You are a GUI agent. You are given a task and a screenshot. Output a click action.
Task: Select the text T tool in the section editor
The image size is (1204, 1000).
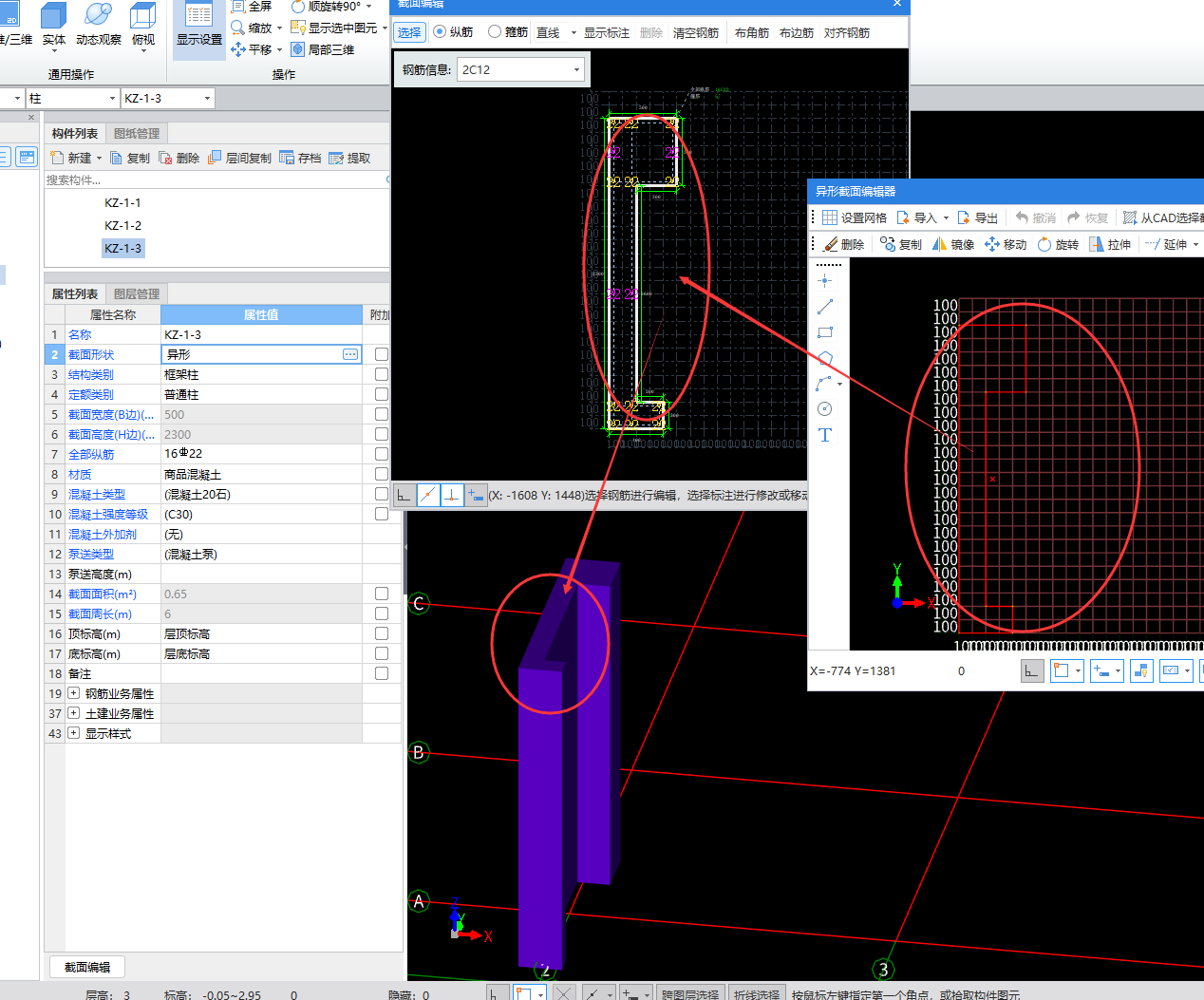(824, 435)
